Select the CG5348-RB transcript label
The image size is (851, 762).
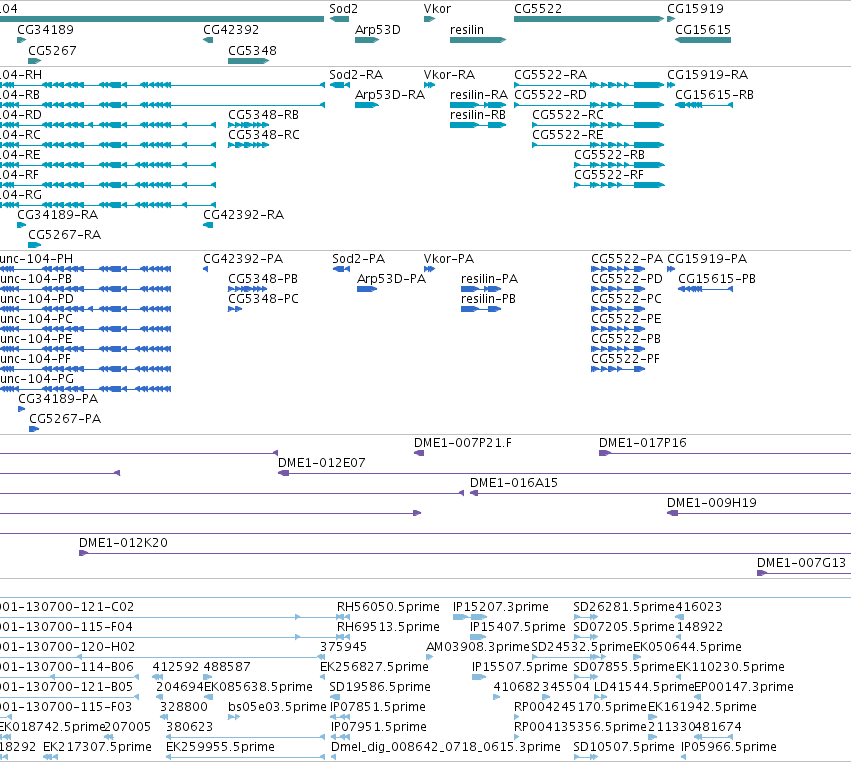pos(263,115)
